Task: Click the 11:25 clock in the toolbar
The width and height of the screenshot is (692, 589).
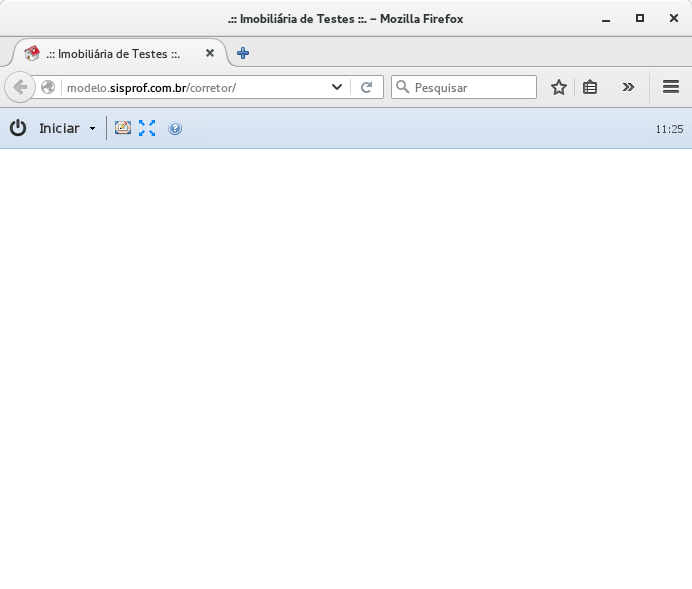Action: [669, 129]
